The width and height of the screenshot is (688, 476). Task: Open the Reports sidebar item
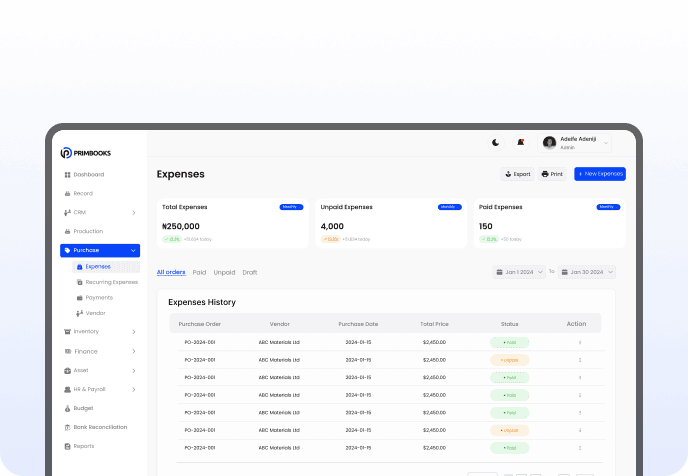tap(79, 446)
